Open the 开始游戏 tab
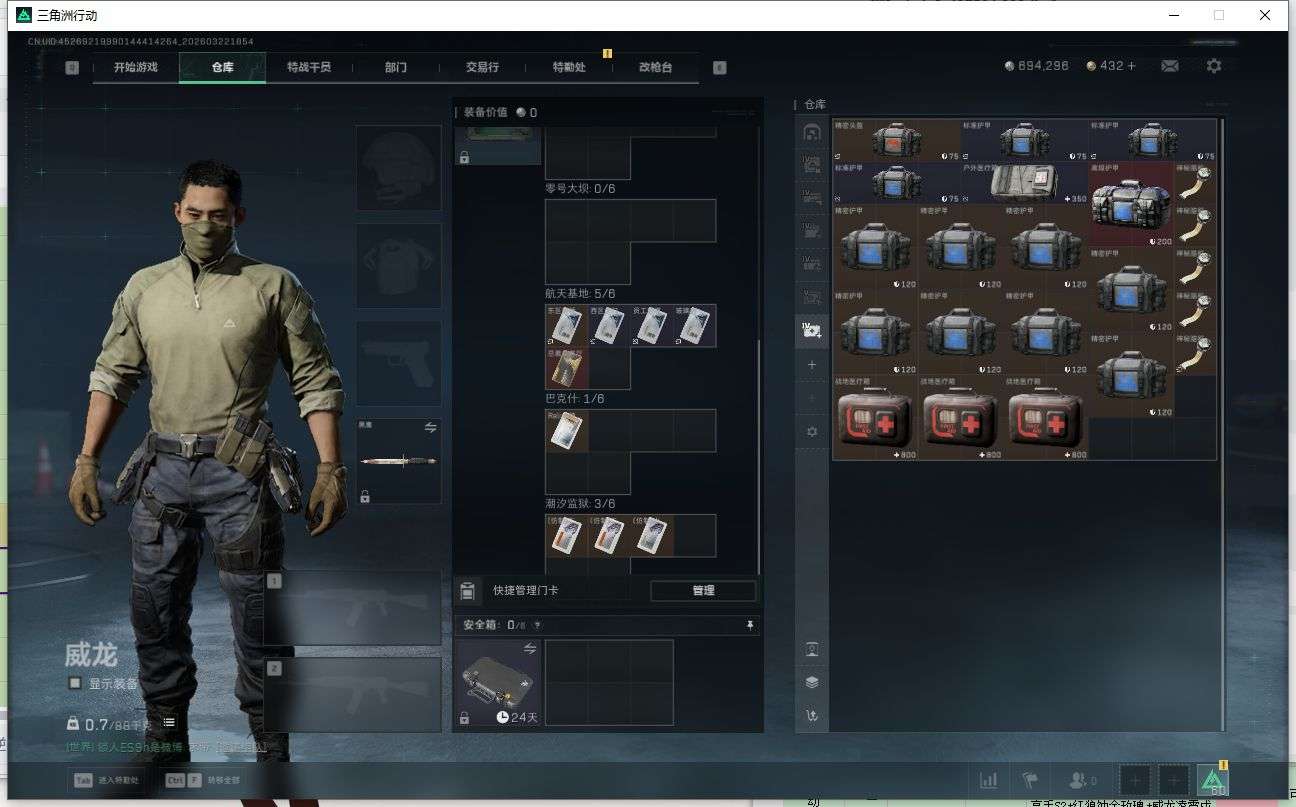 [136, 67]
